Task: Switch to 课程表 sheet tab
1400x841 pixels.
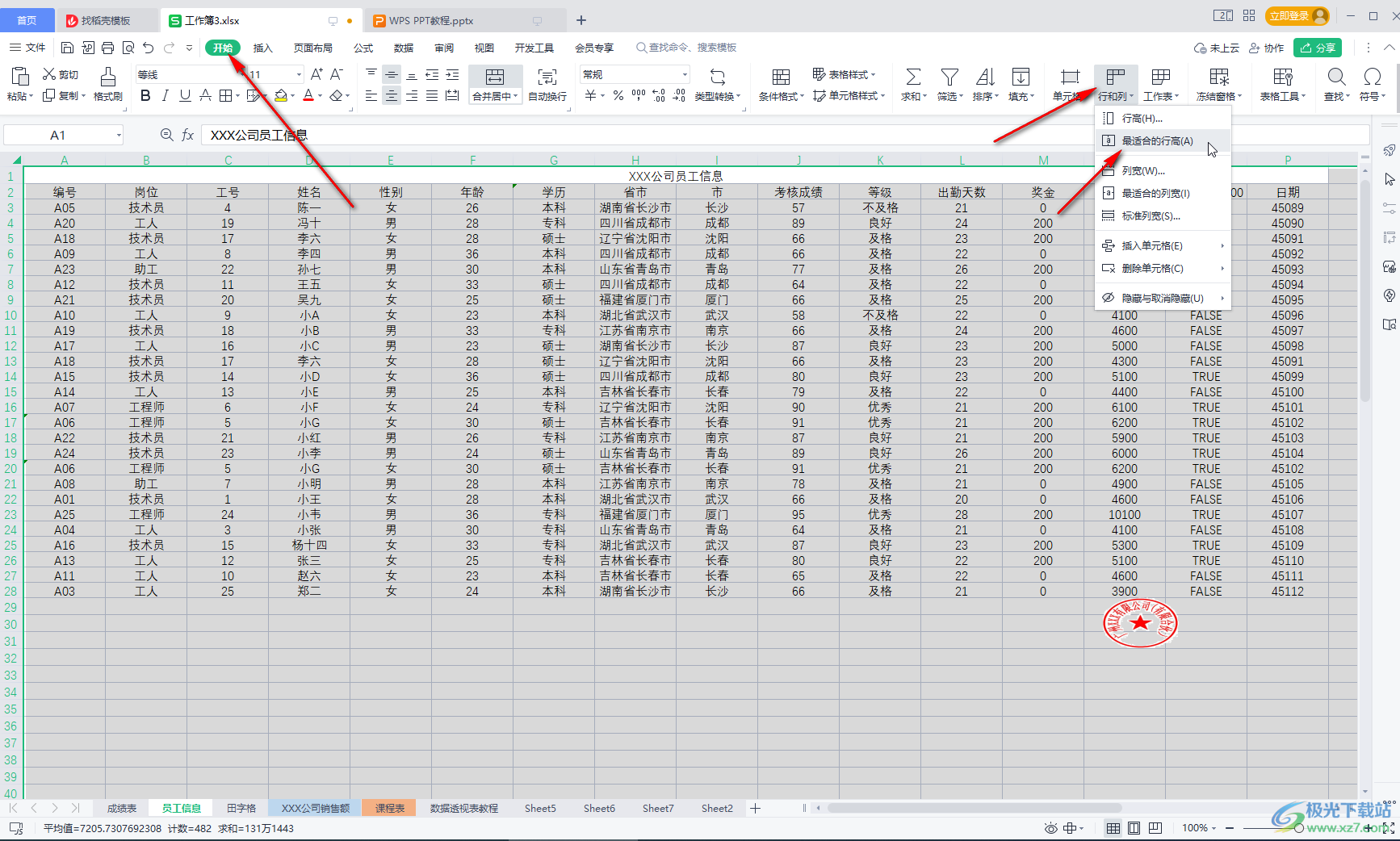Action: 389,808
